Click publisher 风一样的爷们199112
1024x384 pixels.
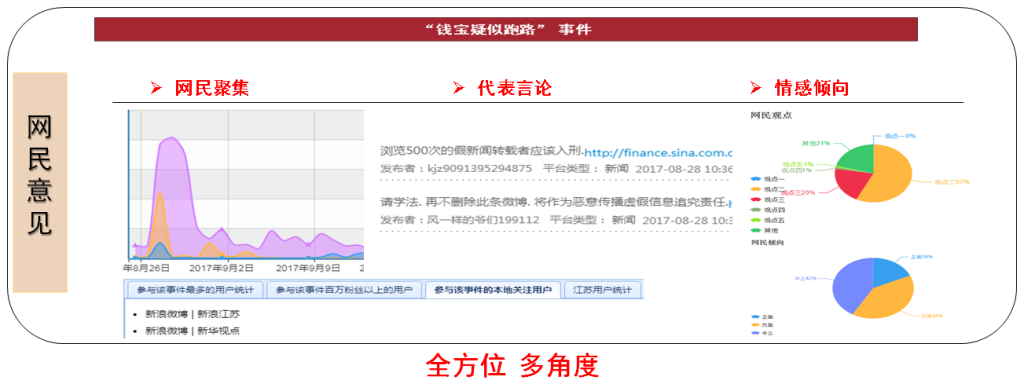pyautogui.click(x=483, y=220)
